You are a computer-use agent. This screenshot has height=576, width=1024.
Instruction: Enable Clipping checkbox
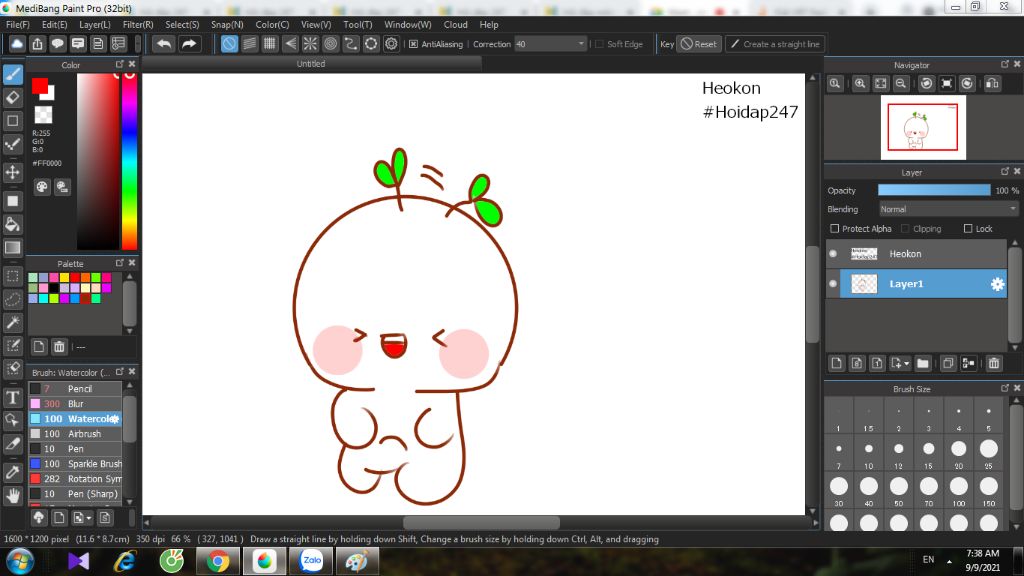point(905,229)
